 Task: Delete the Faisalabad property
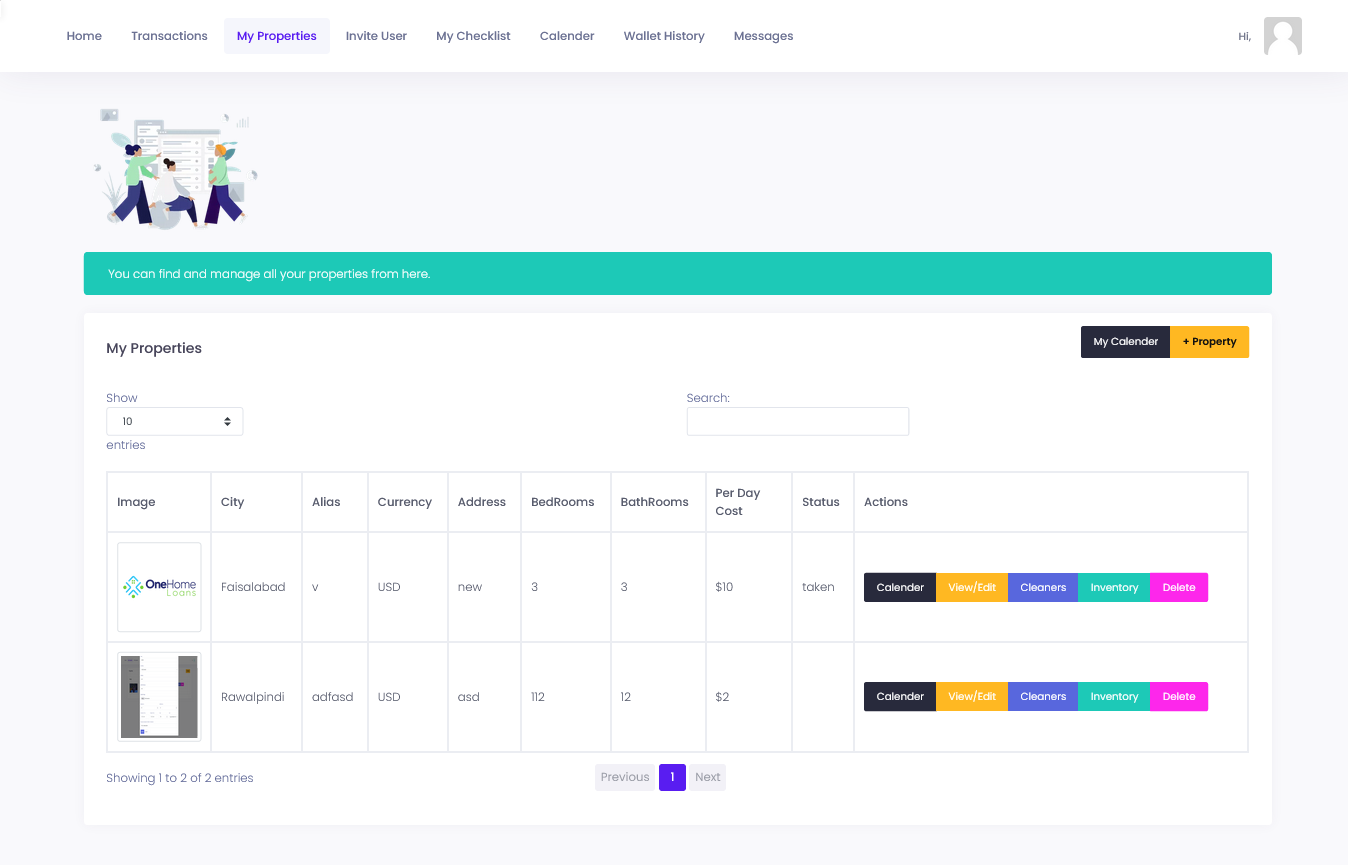coord(1179,587)
